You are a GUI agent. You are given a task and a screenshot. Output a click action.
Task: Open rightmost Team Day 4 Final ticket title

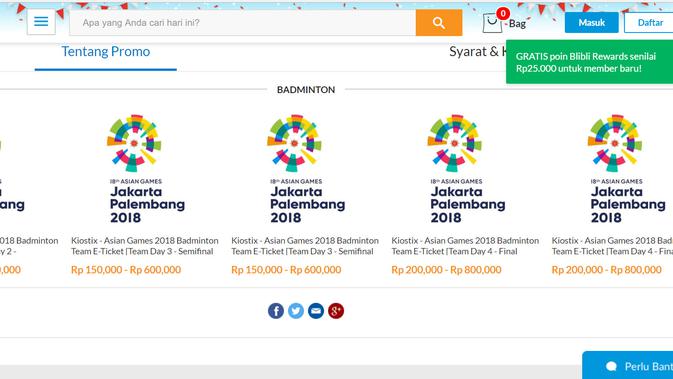[612, 246]
